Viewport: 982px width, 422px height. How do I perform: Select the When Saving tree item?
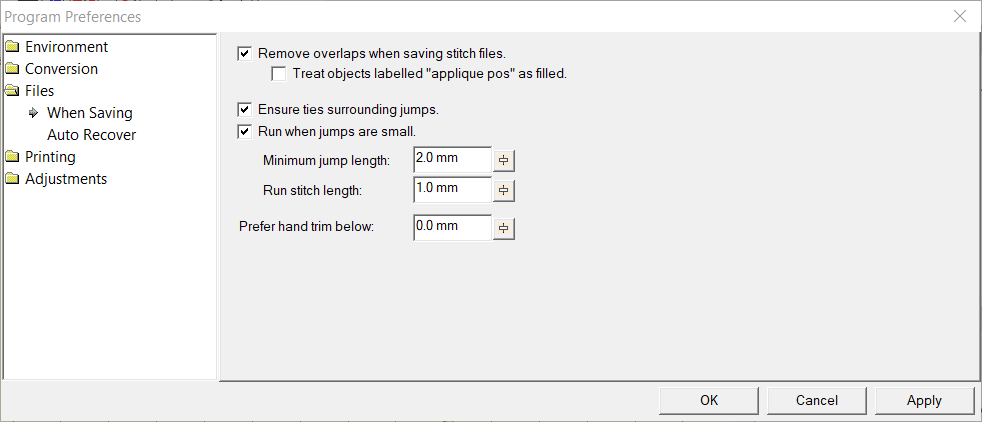click(89, 113)
